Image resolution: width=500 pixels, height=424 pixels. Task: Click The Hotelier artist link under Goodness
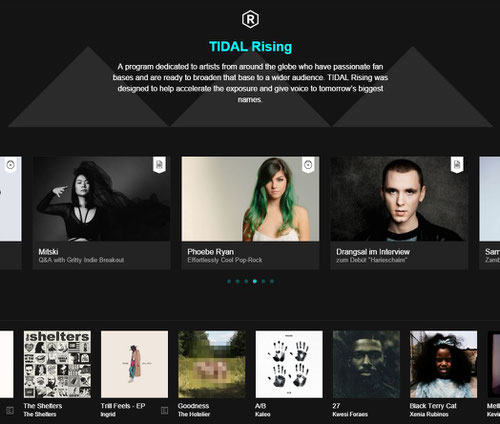pos(194,414)
